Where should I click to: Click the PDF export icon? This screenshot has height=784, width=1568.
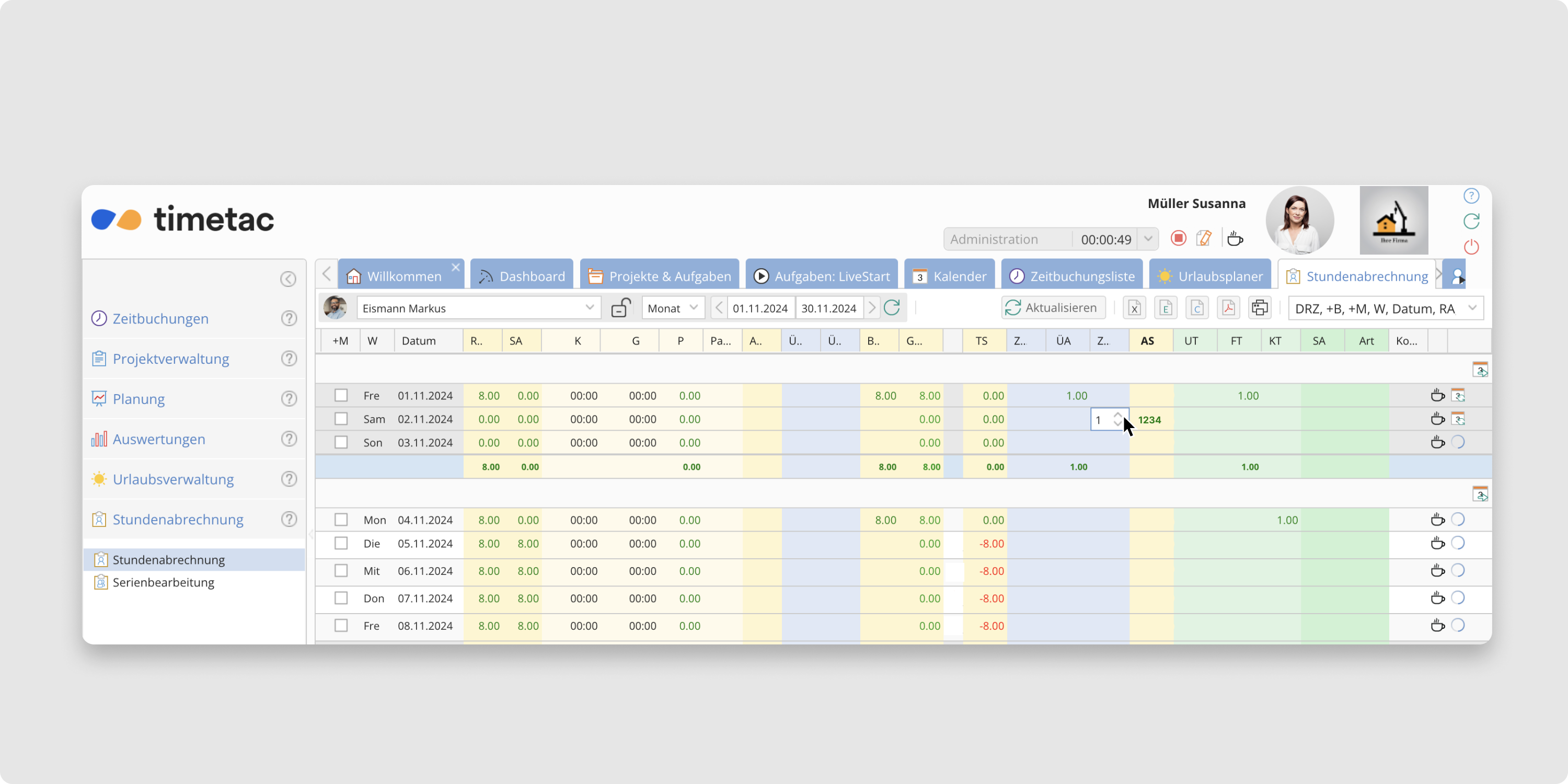[x=1228, y=308]
